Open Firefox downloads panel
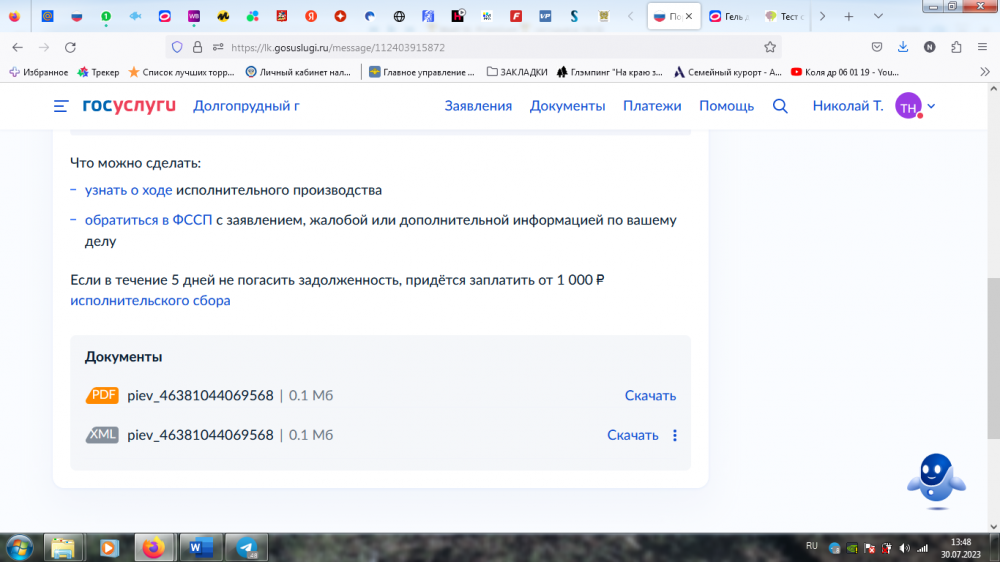Screen dimensions: 1000x562 pos(903,47)
